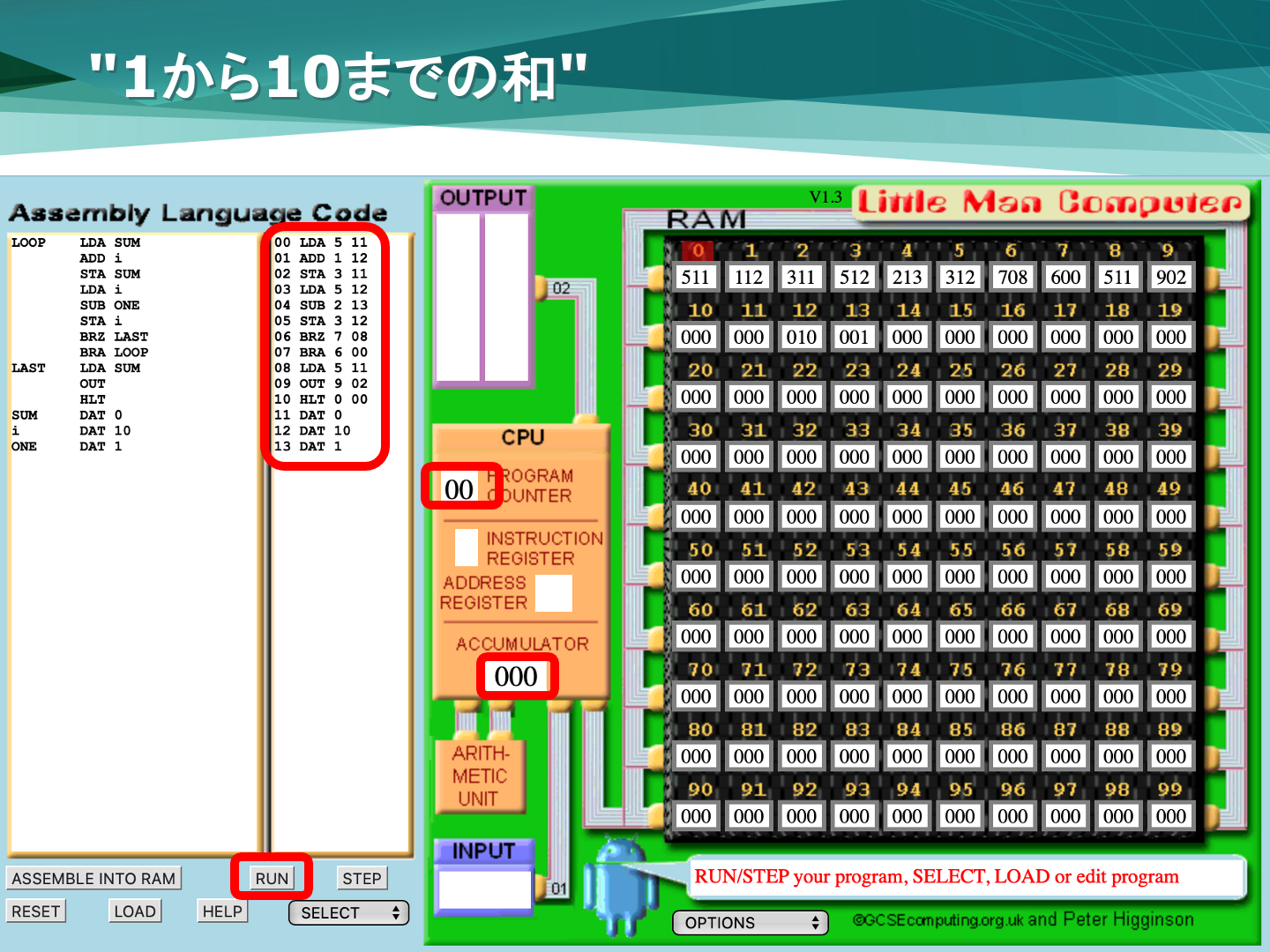Click the Address Register field

(x=554, y=593)
